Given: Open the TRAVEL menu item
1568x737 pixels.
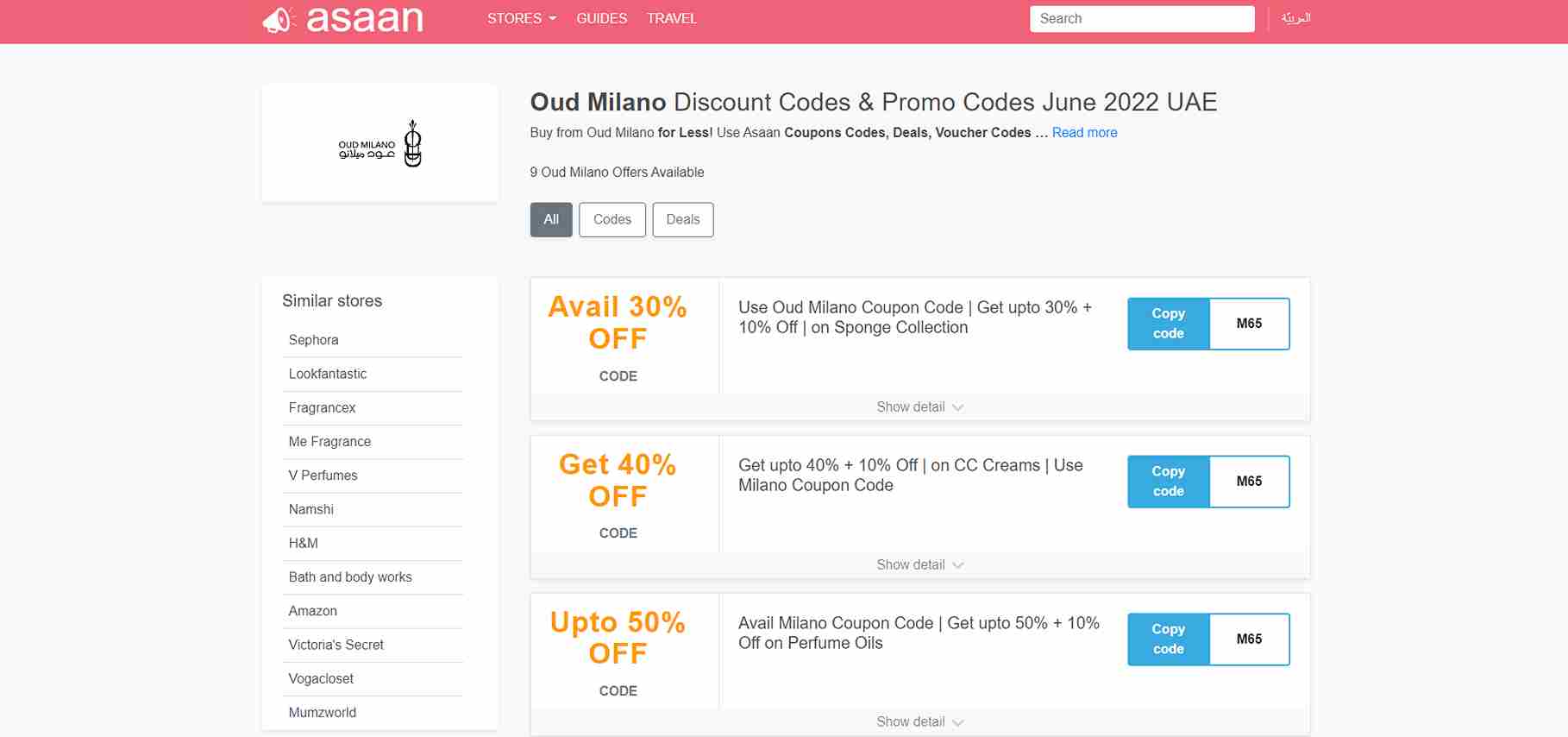Looking at the screenshot, I should click(x=672, y=18).
